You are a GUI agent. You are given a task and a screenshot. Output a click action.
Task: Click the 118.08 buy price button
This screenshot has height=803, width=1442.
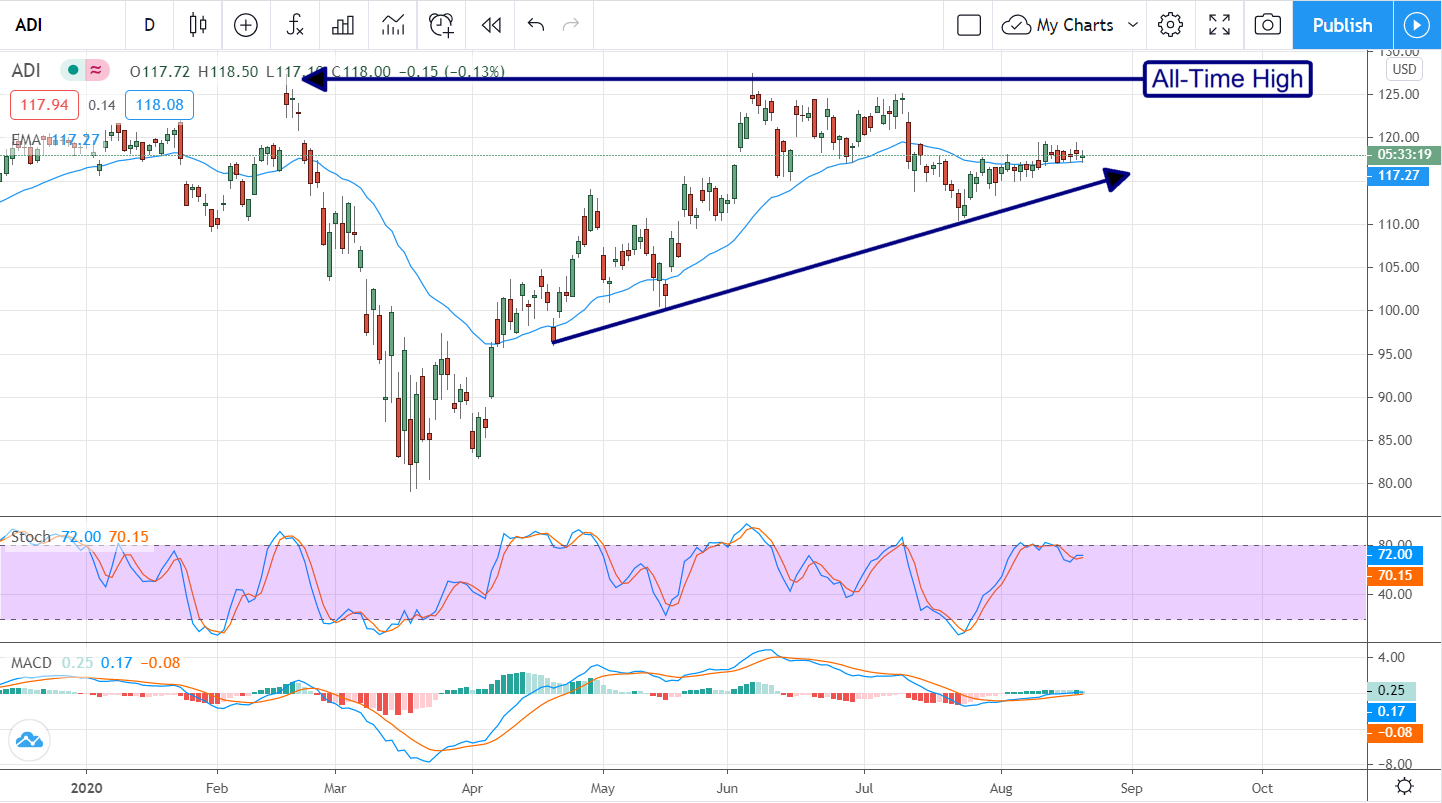[160, 105]
